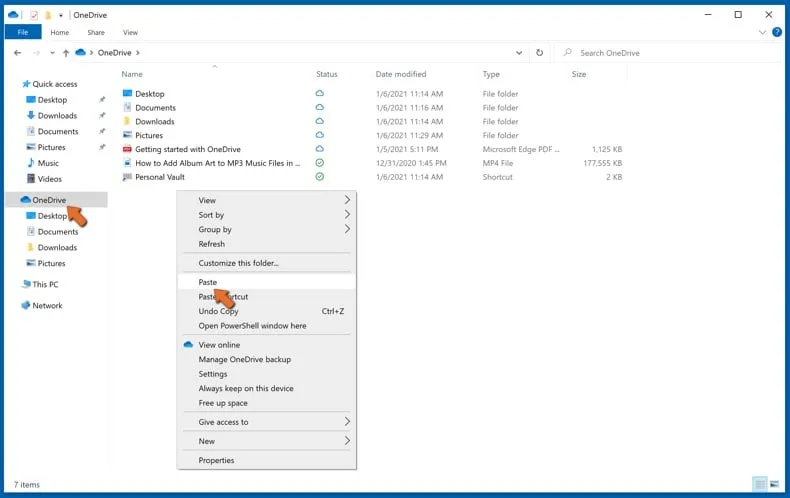Choose Settings in the context menu
Screen dimensions: 790x498
pyautogui.click(x=267, y=374)
